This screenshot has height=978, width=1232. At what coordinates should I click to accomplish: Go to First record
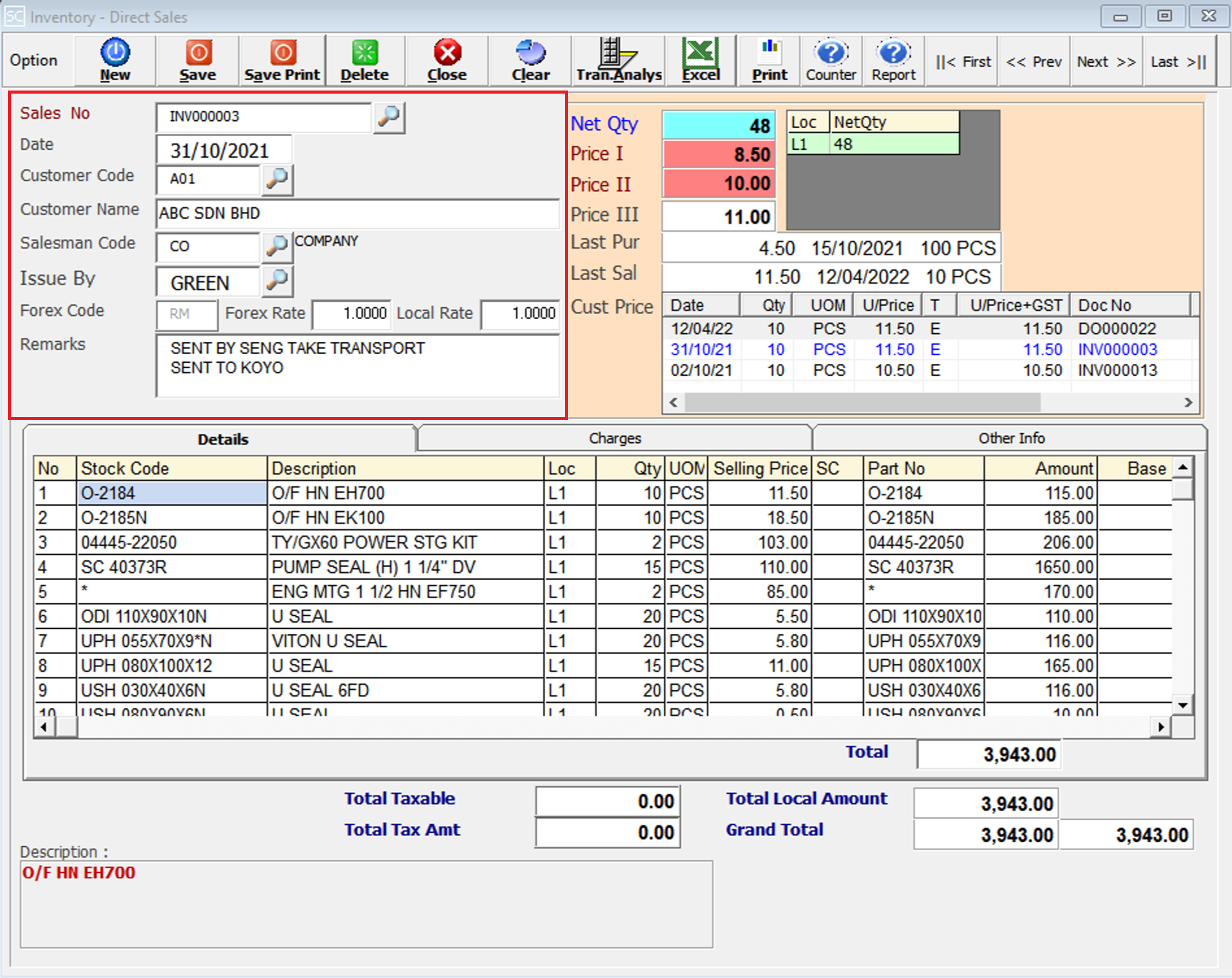(x=963, y=62)
